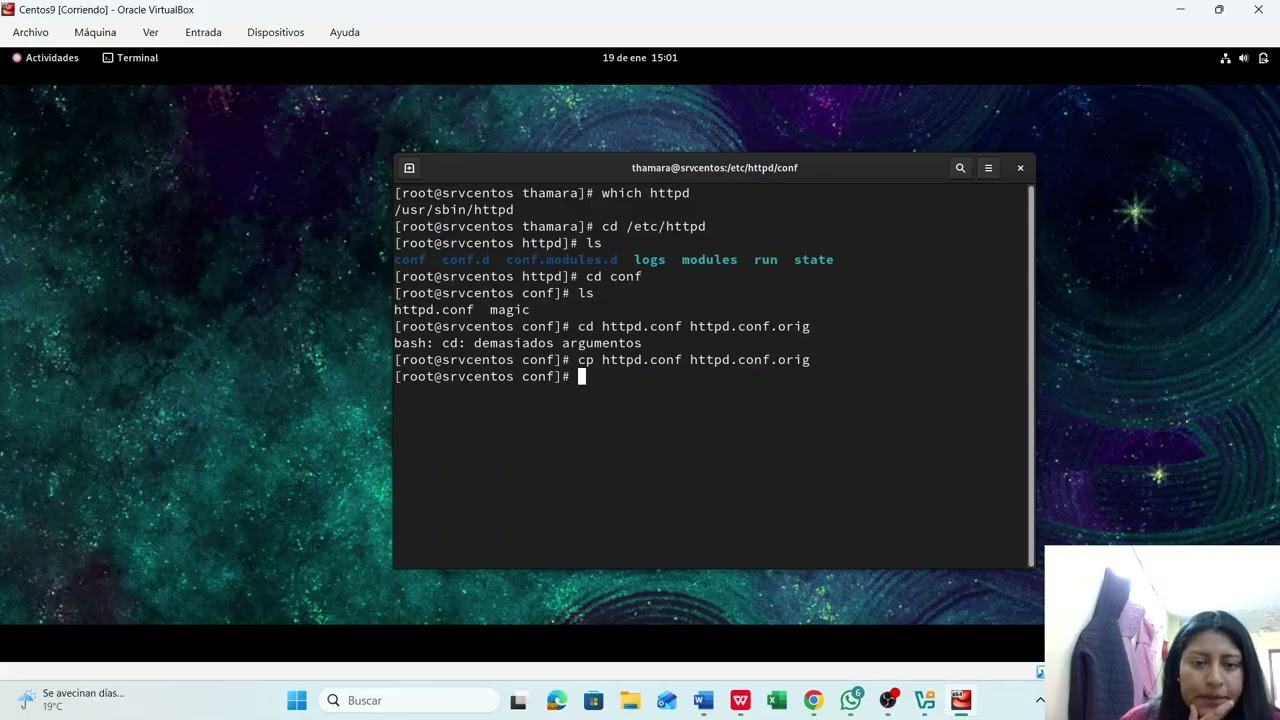This screenshot has width=1280, height=720.
Task: Open the weather widget showing 19°C
Action: pos(70,700)
